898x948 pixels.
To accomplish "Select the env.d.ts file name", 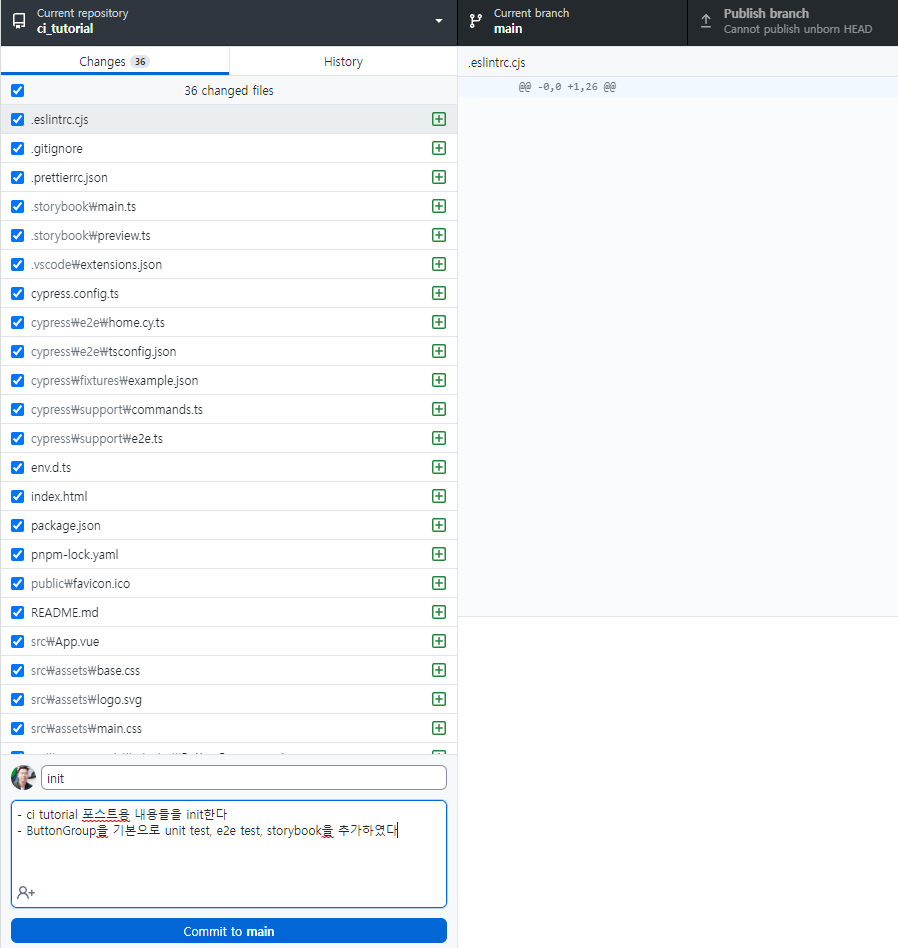I will (51, 468).
